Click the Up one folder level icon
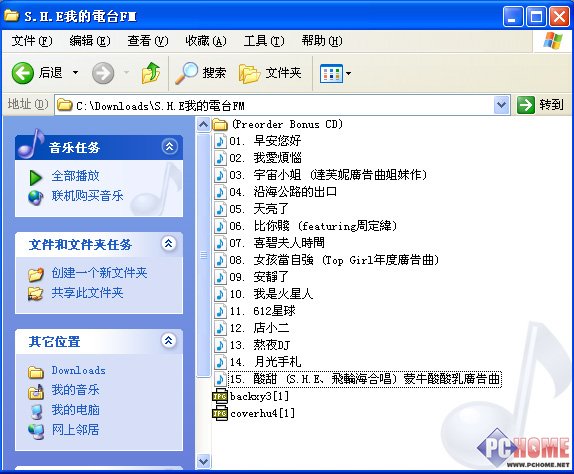The width and height of the screenshot is (574, 474). [x=151, y=73]
